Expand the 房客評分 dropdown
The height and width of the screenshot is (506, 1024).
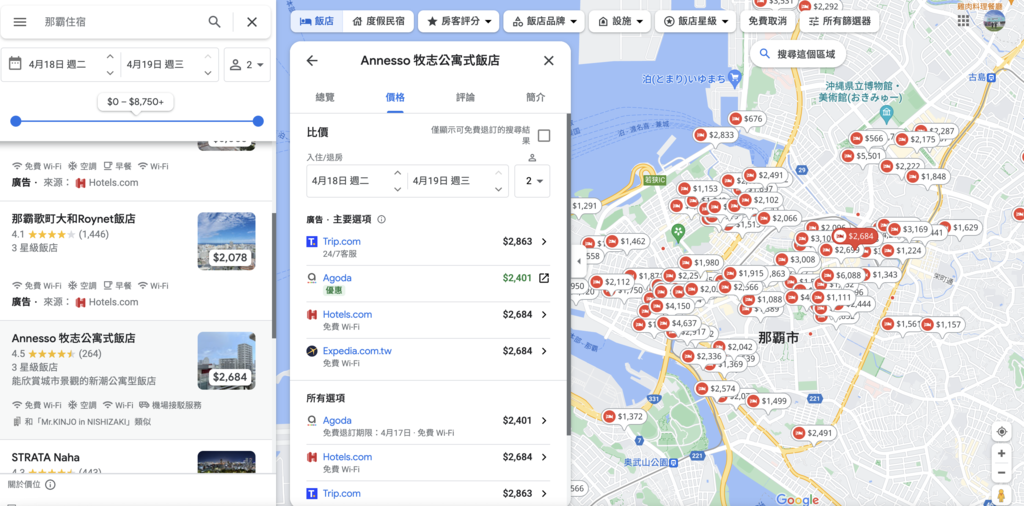[x=458, y=21]
